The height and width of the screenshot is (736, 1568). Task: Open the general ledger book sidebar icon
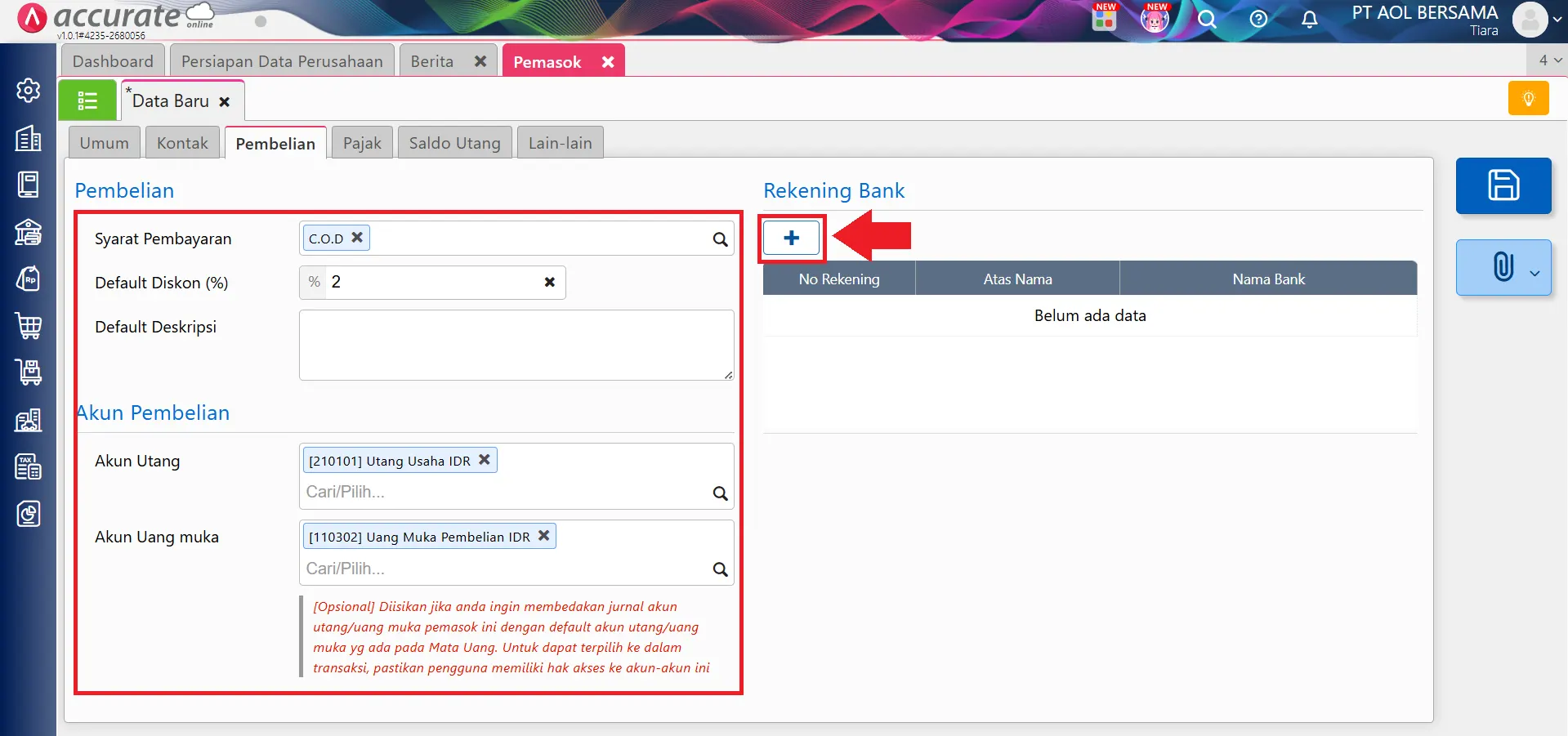point(29,185)
